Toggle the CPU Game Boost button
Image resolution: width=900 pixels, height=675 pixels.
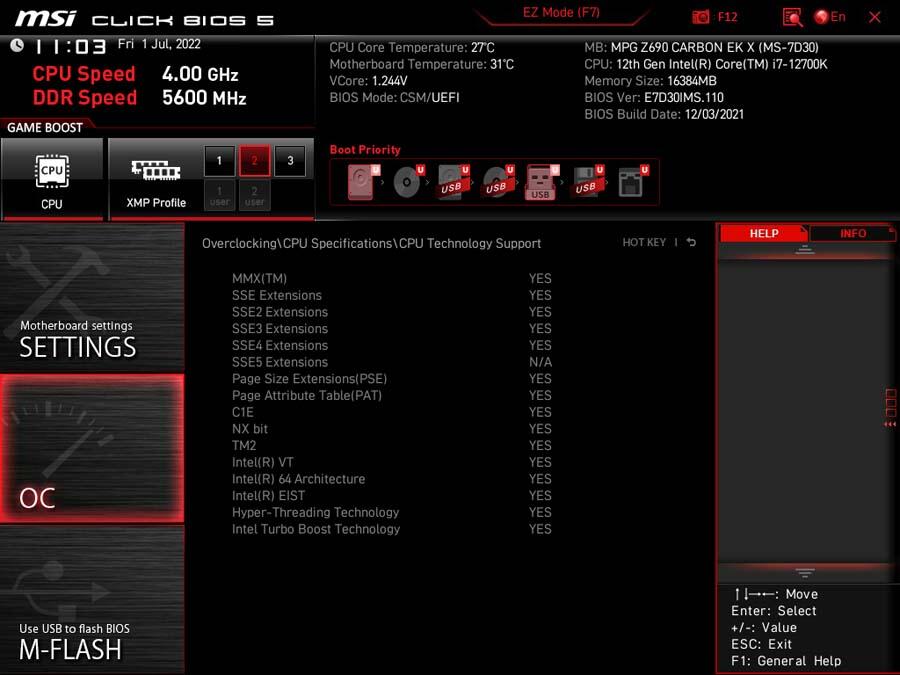click(52, 179)
